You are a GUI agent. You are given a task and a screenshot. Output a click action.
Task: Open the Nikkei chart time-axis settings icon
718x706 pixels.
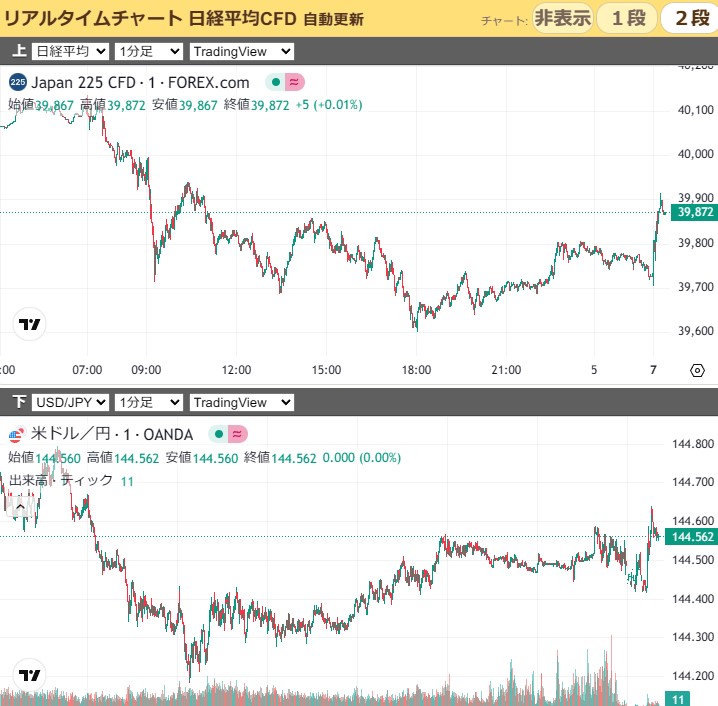(x=697, y=370)
